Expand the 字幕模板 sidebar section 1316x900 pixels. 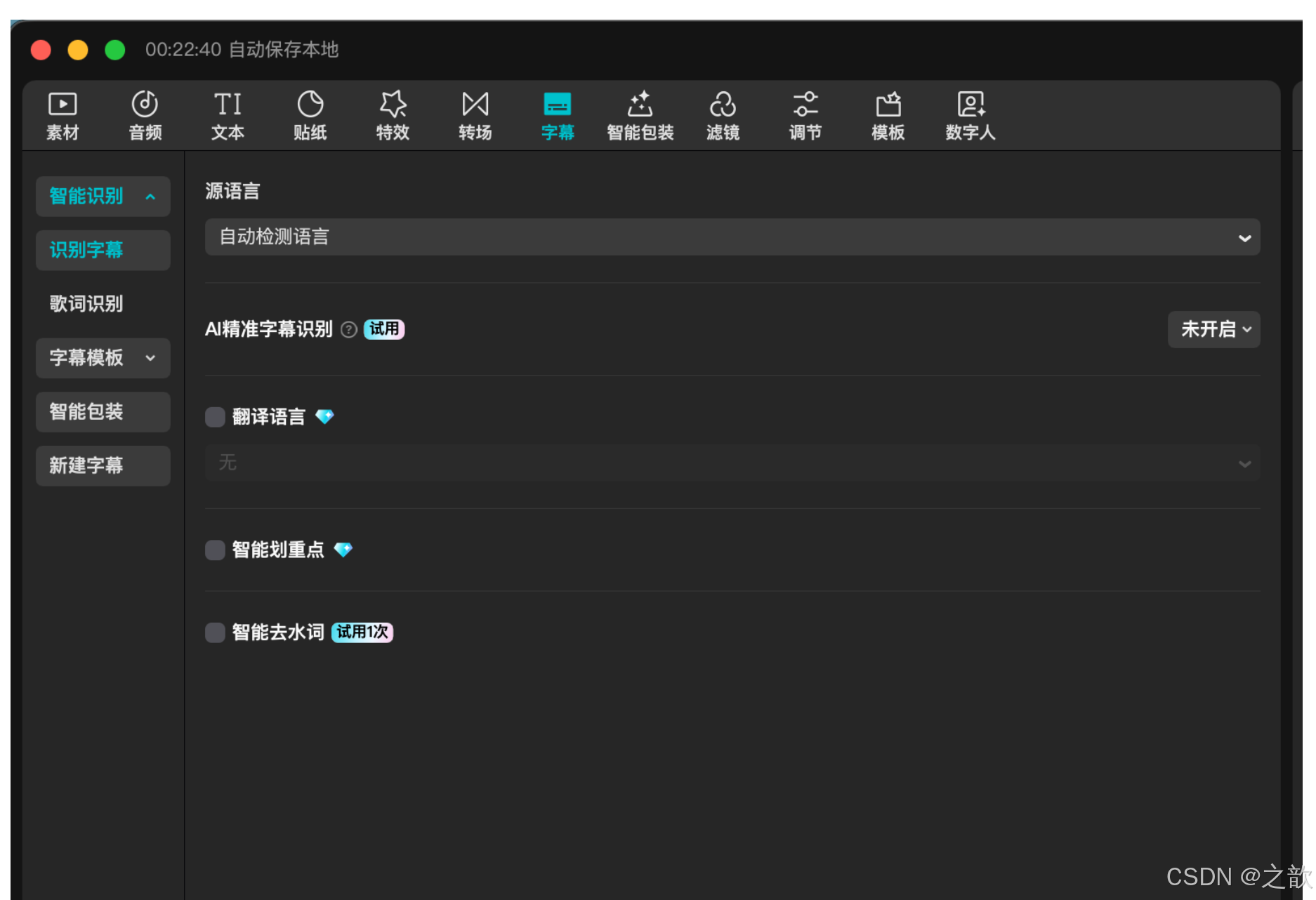tap(103, 358)
